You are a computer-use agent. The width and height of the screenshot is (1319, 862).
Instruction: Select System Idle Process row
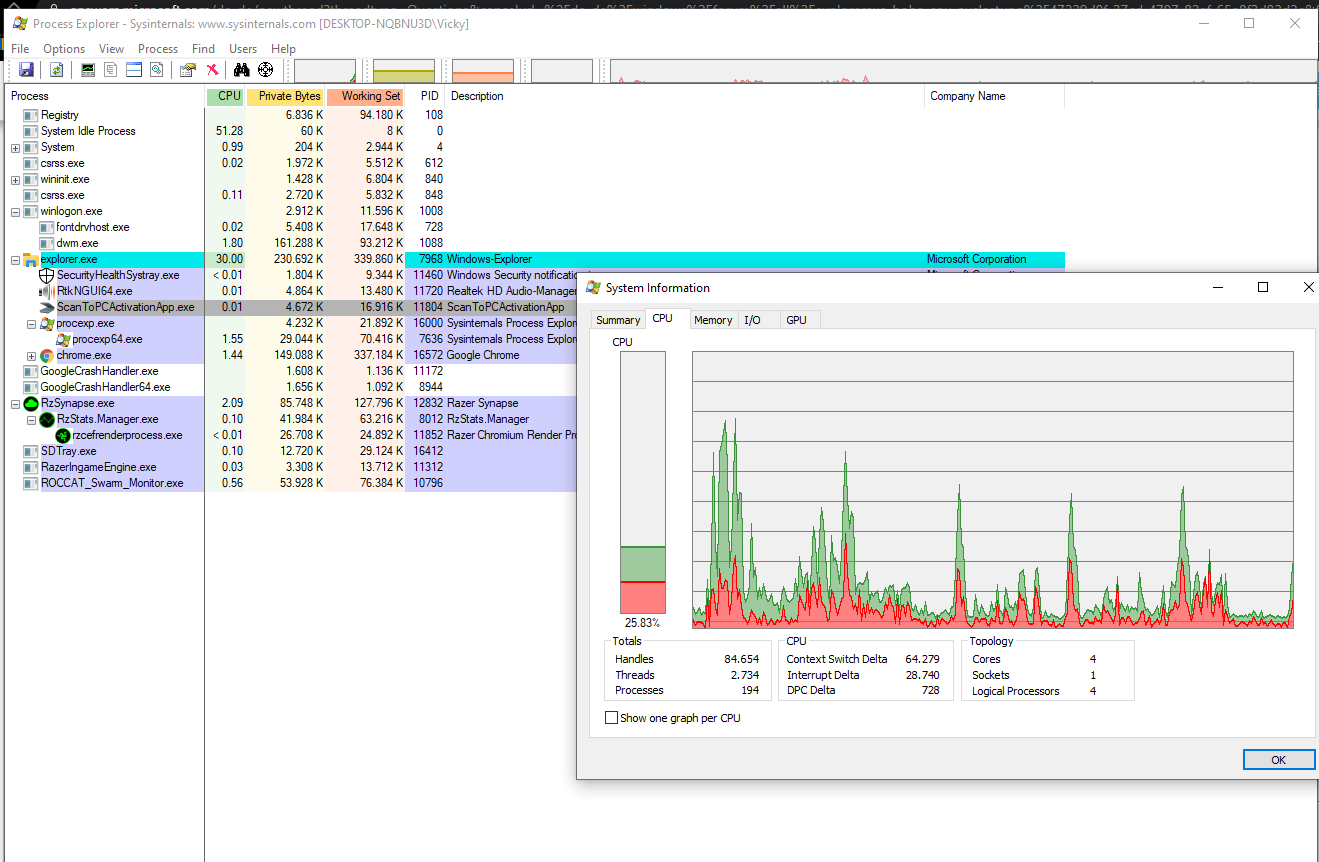tap(535, 131)
